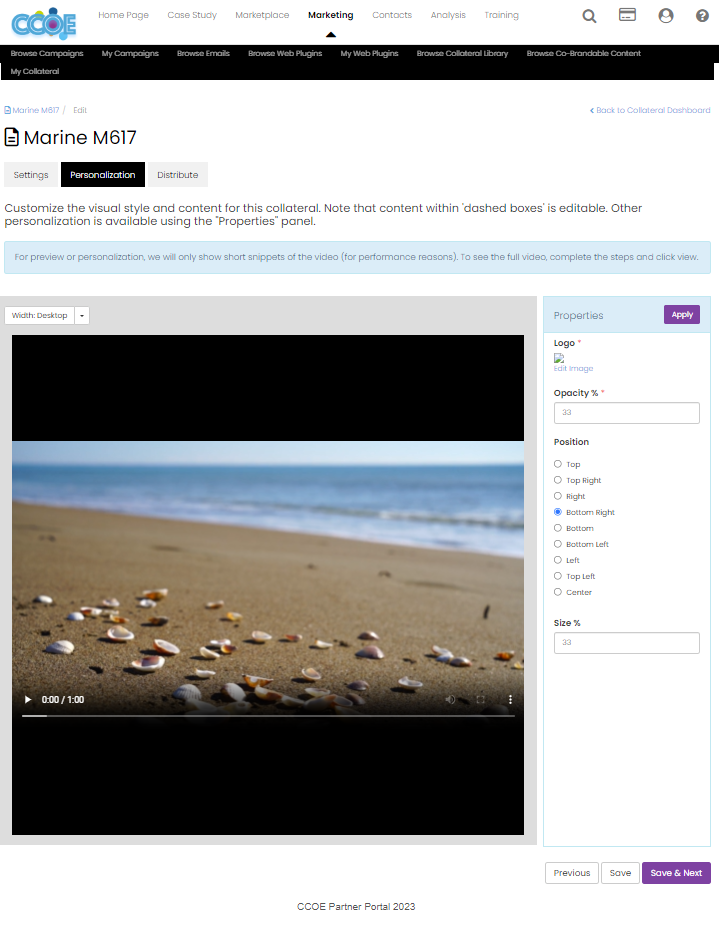The image size is (719, 929).
Task: Select the Personalization tab
Action: pyautogui.click(x=102, y=175)
